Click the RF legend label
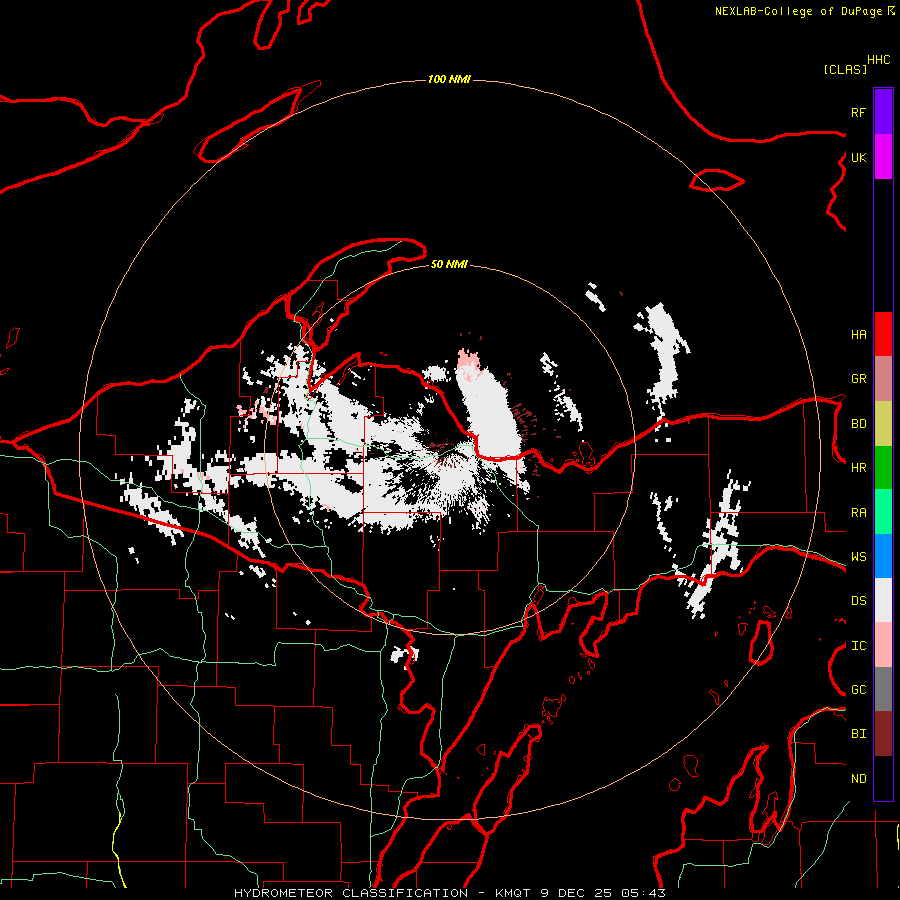 [858, 112]
